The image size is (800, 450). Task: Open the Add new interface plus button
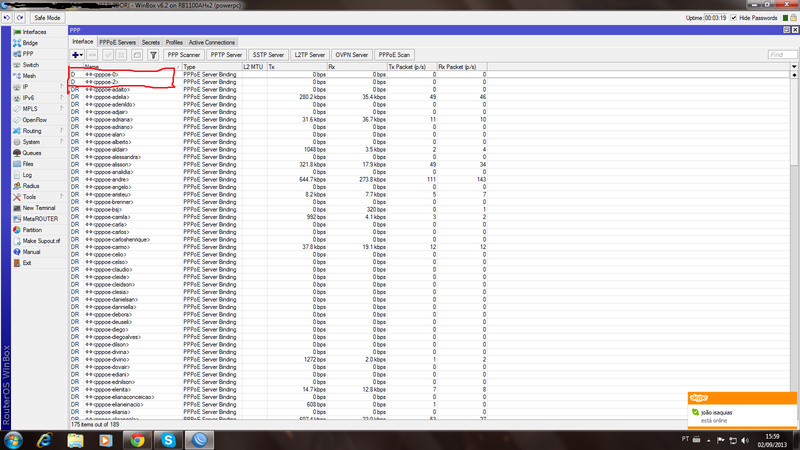78,55
